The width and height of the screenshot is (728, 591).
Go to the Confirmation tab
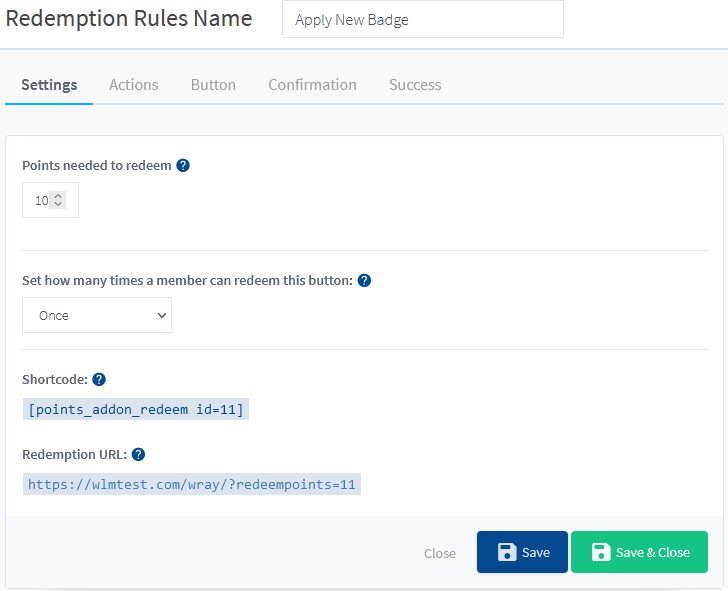pyautogui.click(x=312, y=84)
